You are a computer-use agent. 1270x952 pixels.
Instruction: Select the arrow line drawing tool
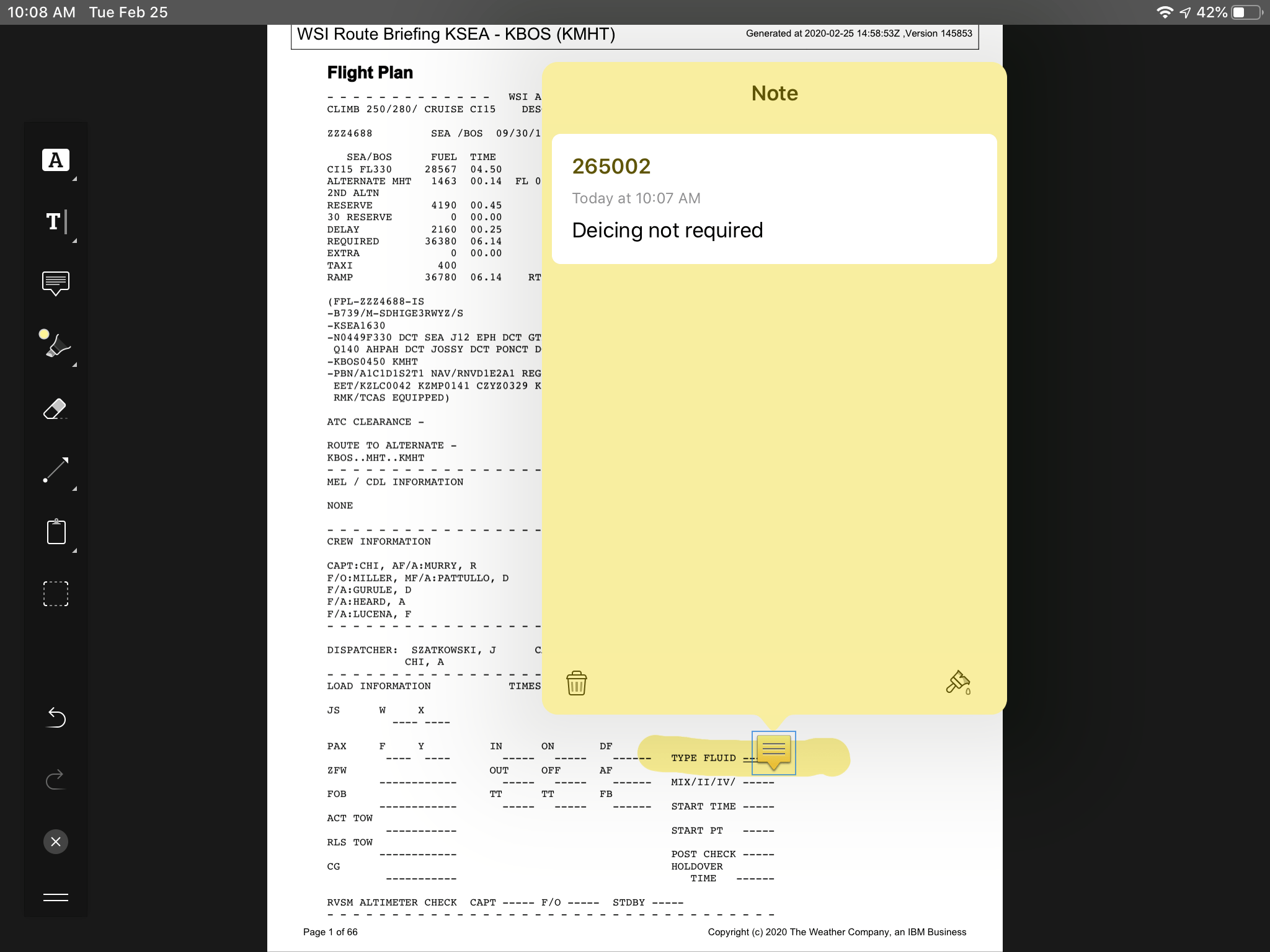click(x=55, y=470)
